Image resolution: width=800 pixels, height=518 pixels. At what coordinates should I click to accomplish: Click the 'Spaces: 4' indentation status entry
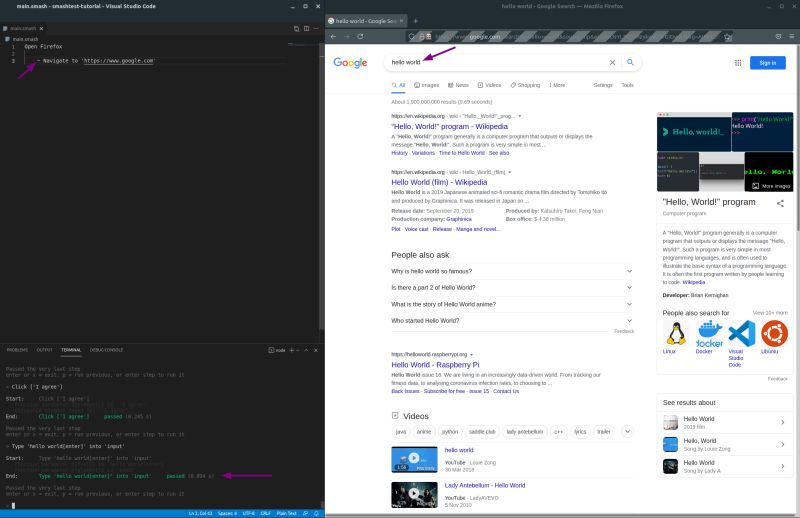[228, 513]
